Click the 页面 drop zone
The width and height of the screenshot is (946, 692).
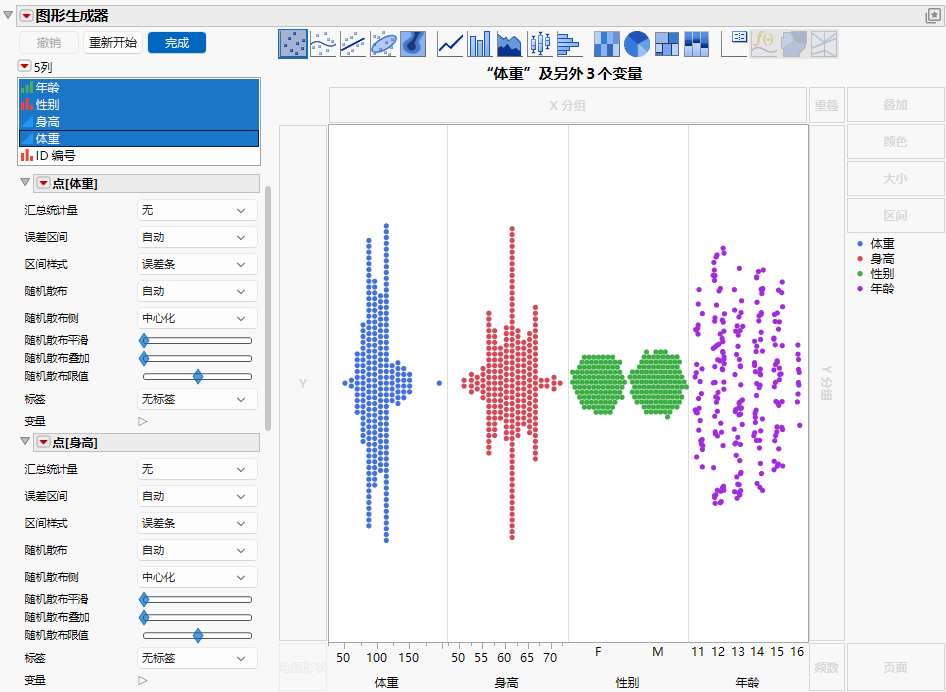click(x=895, y=667)
